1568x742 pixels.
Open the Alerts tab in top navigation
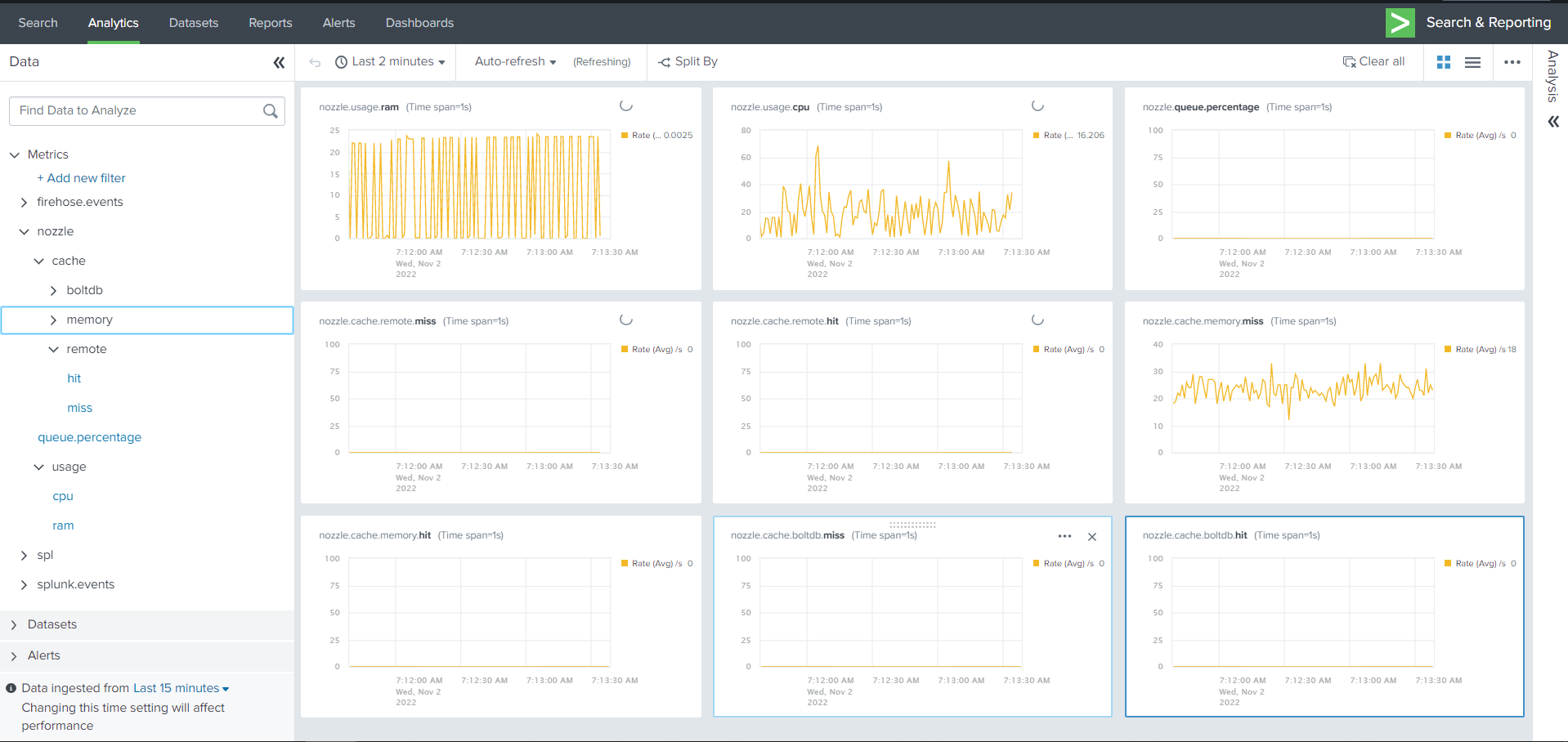(x=338, y=23)
